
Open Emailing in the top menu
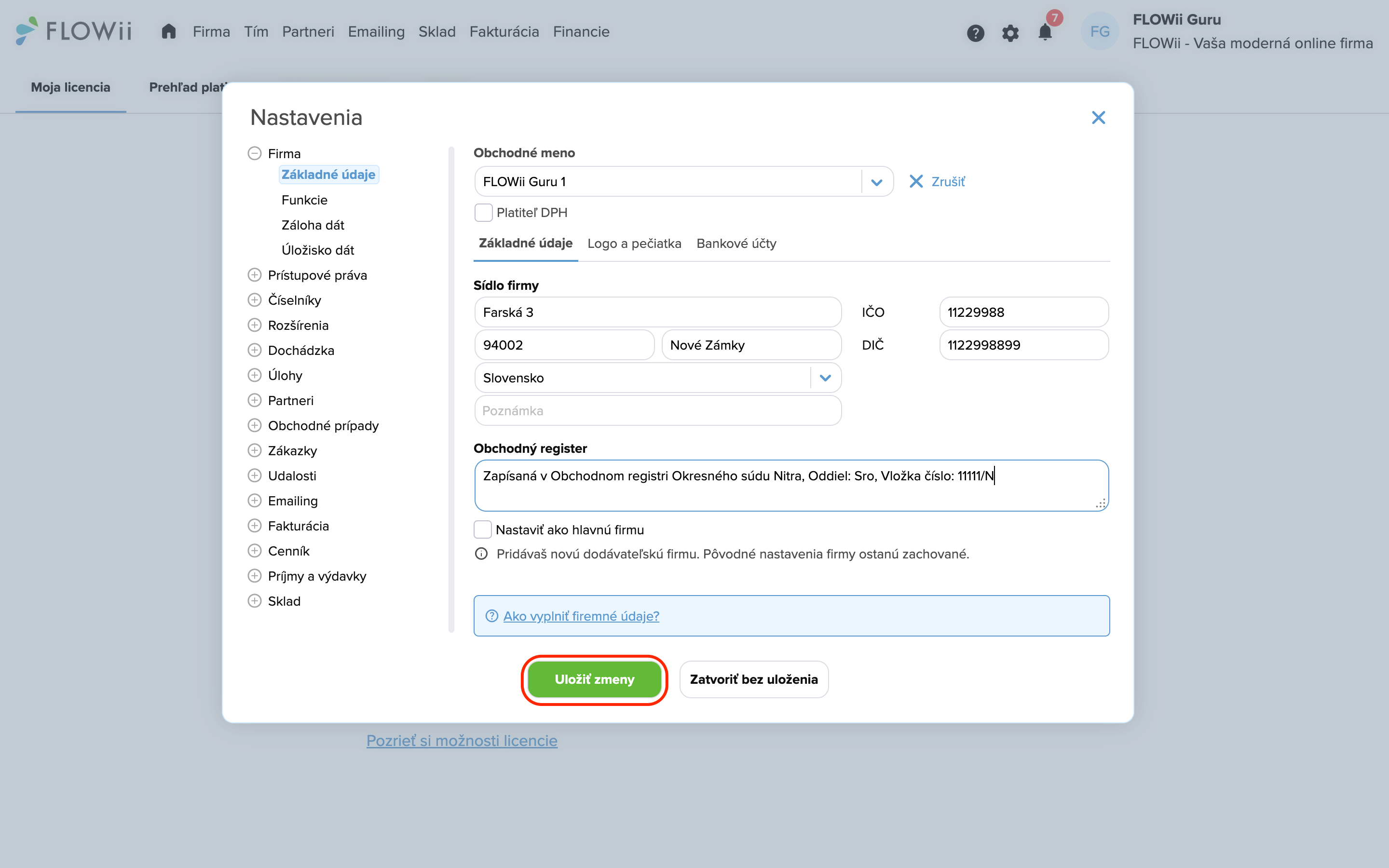pos(376,31)
